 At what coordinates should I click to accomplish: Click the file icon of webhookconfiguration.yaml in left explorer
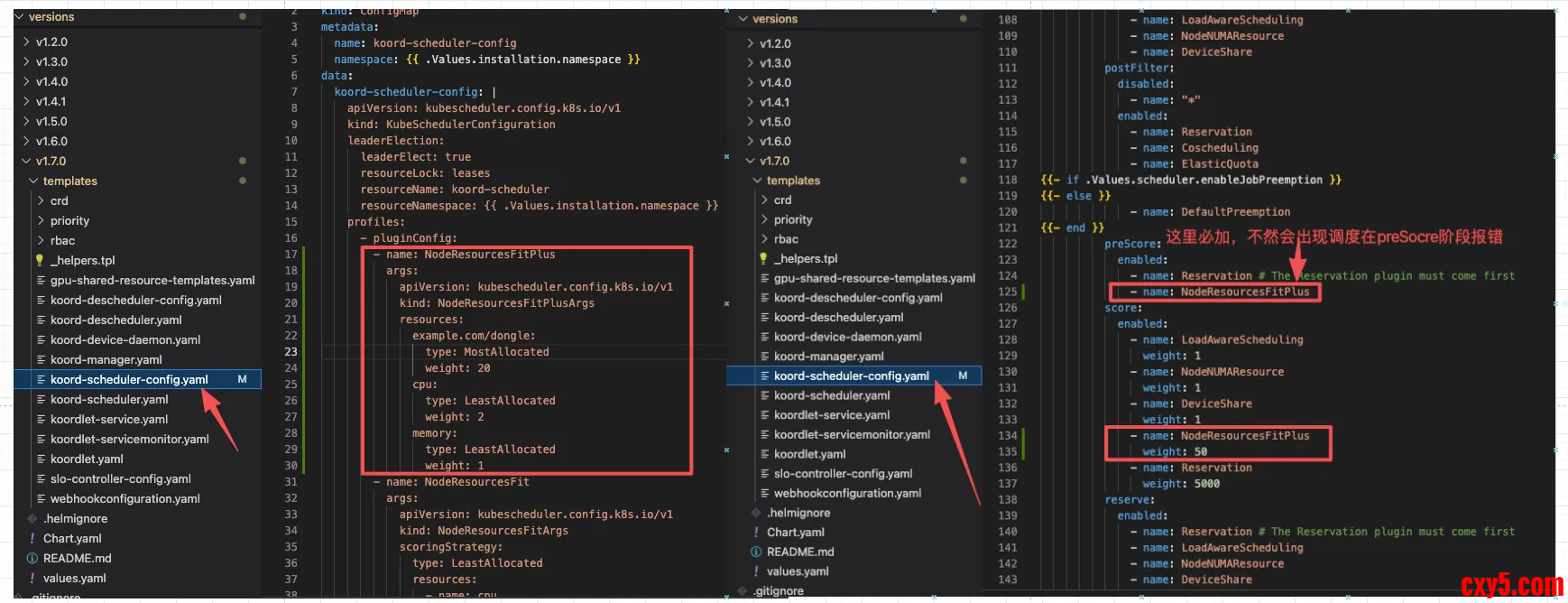pyautogui.click(x=42, y=498)
